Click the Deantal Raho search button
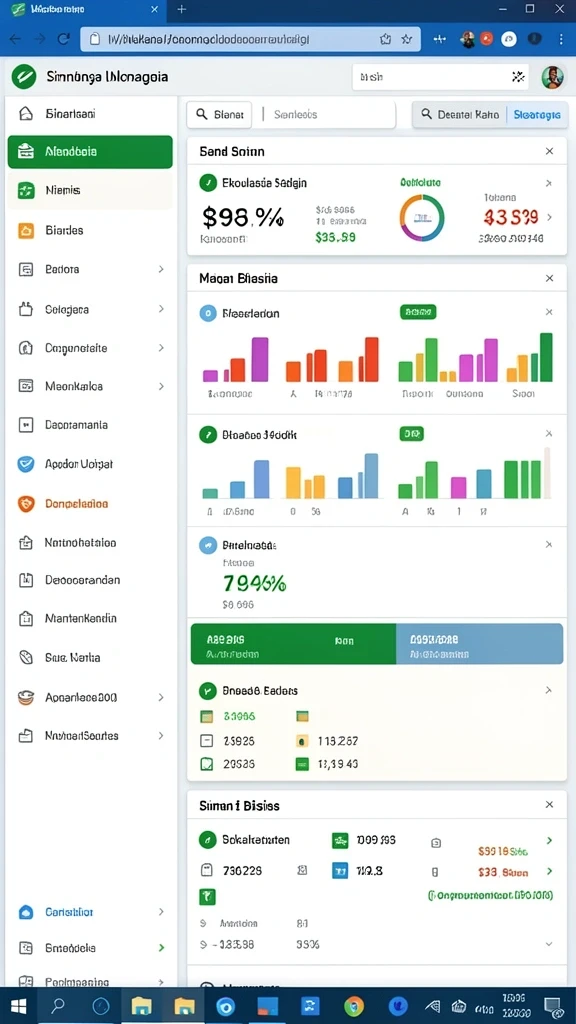This screenshot has height=1024, width=576. 460,114
